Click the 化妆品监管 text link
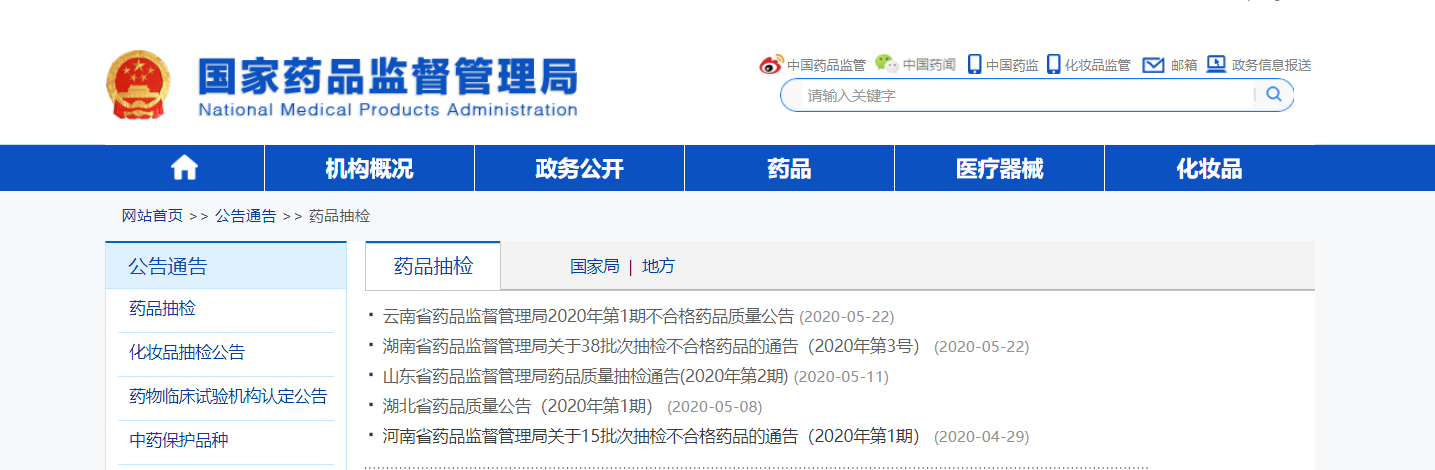Image resolution: width=1435 pixels, height=470 pixels. (1098, 65)
